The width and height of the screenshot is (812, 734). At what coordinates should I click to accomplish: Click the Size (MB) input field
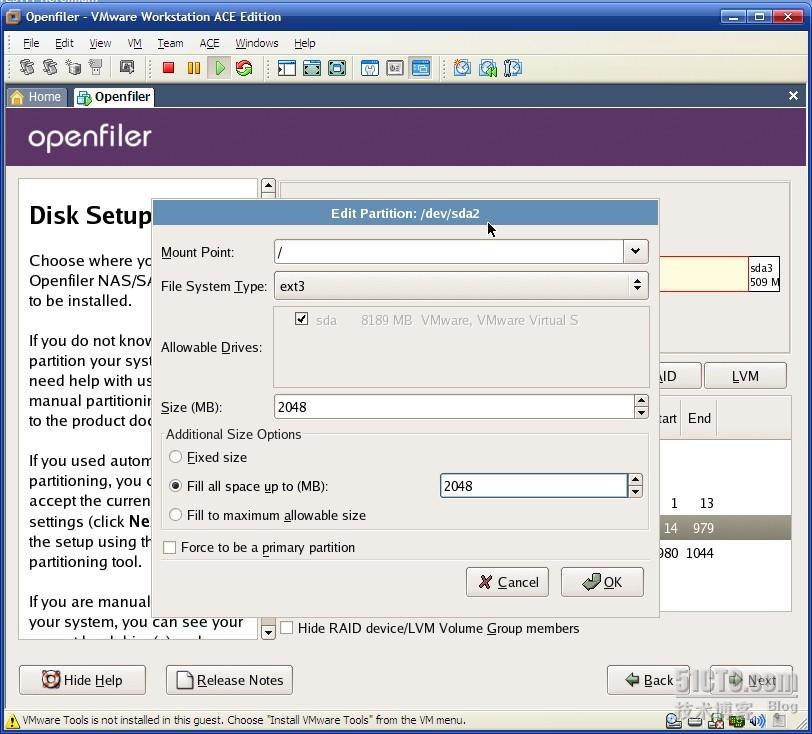(454, 407)
